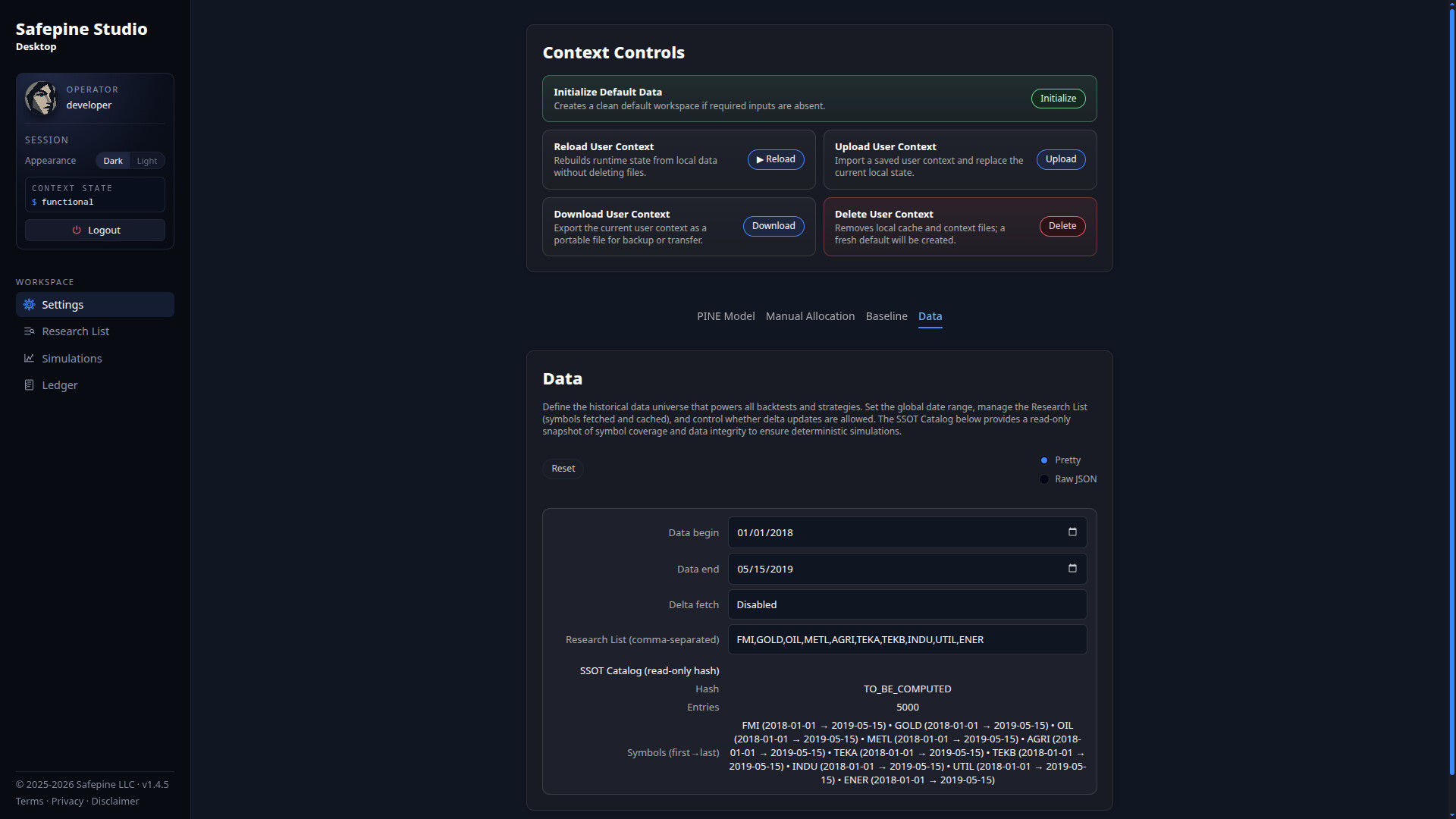Switch to the PINE Model tab

point(726,316)
